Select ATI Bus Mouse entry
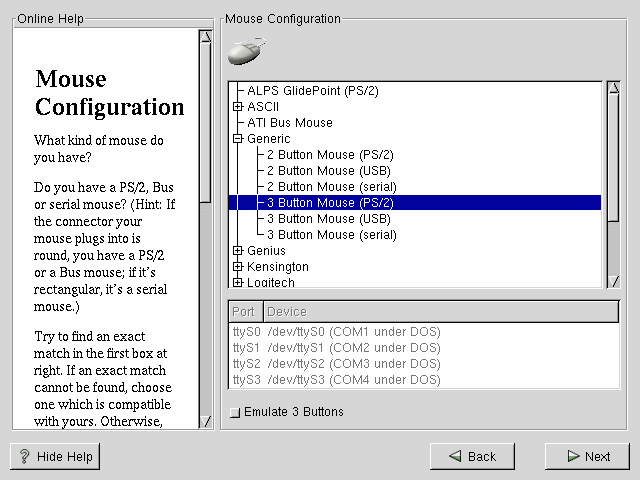This screenshot has height=480, width=640. pyautogui.click(x=290, y=123)
